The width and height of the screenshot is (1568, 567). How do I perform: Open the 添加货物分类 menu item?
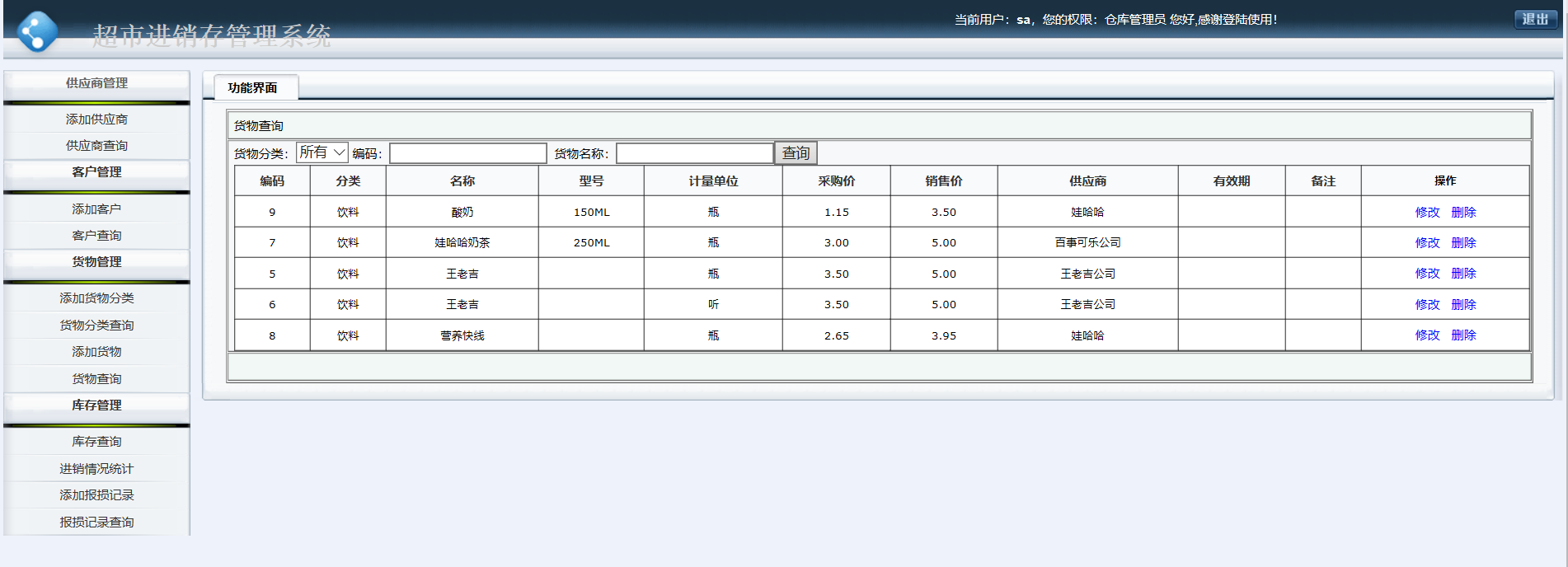(96, 298)
